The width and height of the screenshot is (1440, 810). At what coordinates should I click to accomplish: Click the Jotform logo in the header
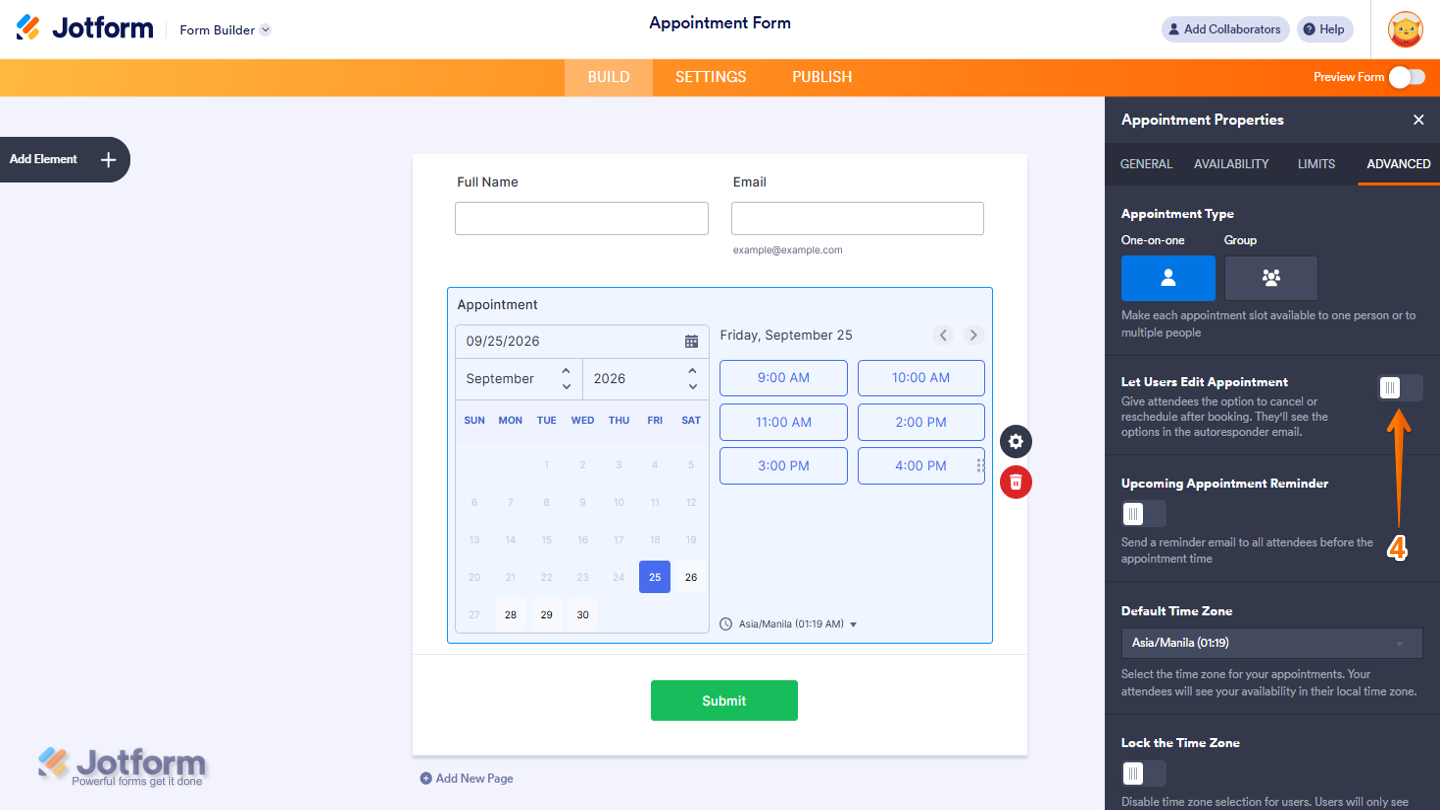pos(85,29)
